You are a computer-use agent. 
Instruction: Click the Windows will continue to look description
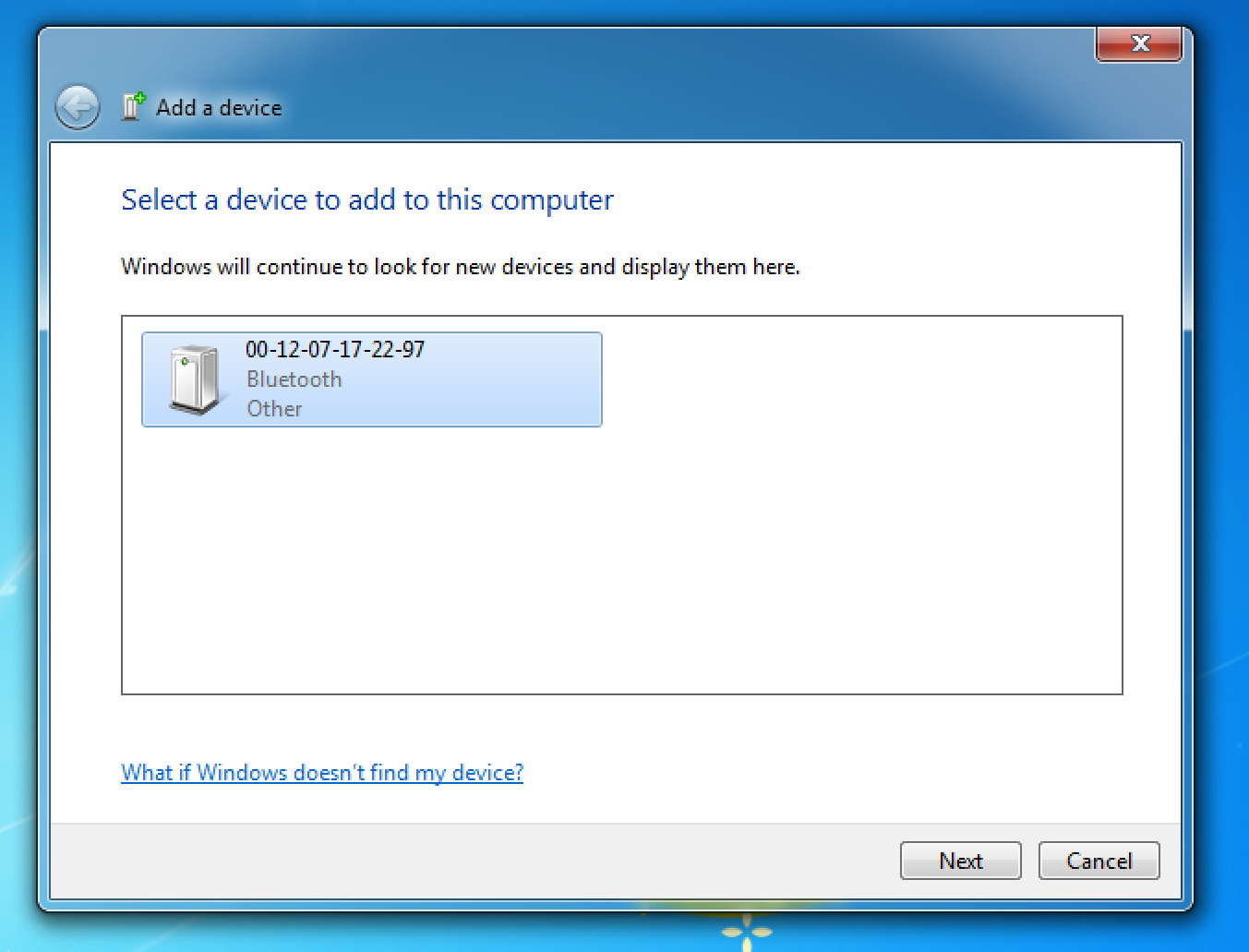[x=461, y=267]
